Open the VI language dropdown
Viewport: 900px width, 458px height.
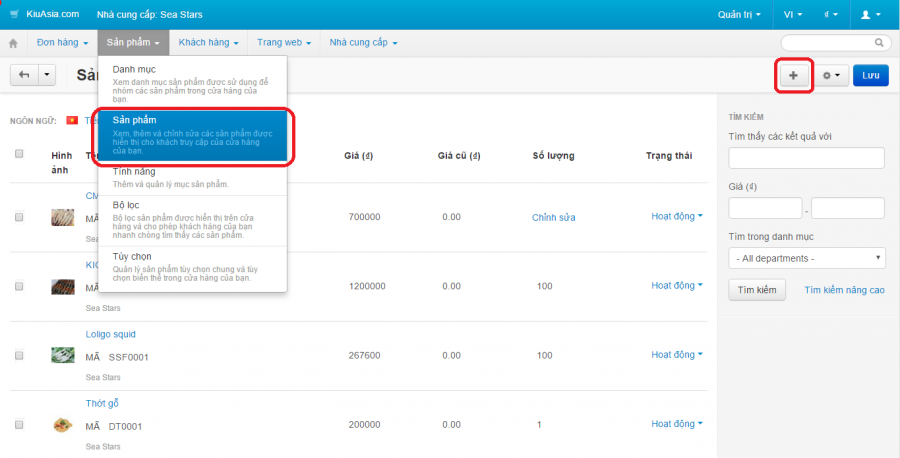click(x=793, y=14)
